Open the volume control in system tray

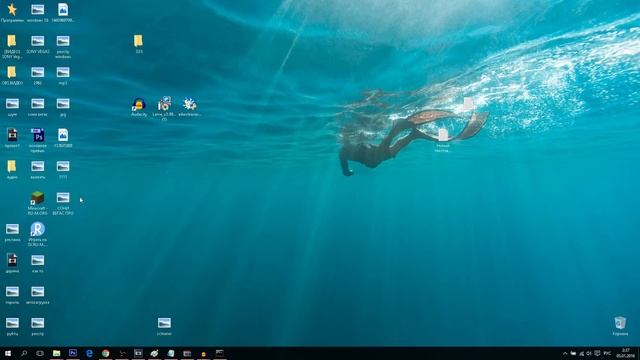(x=589, y=353)
